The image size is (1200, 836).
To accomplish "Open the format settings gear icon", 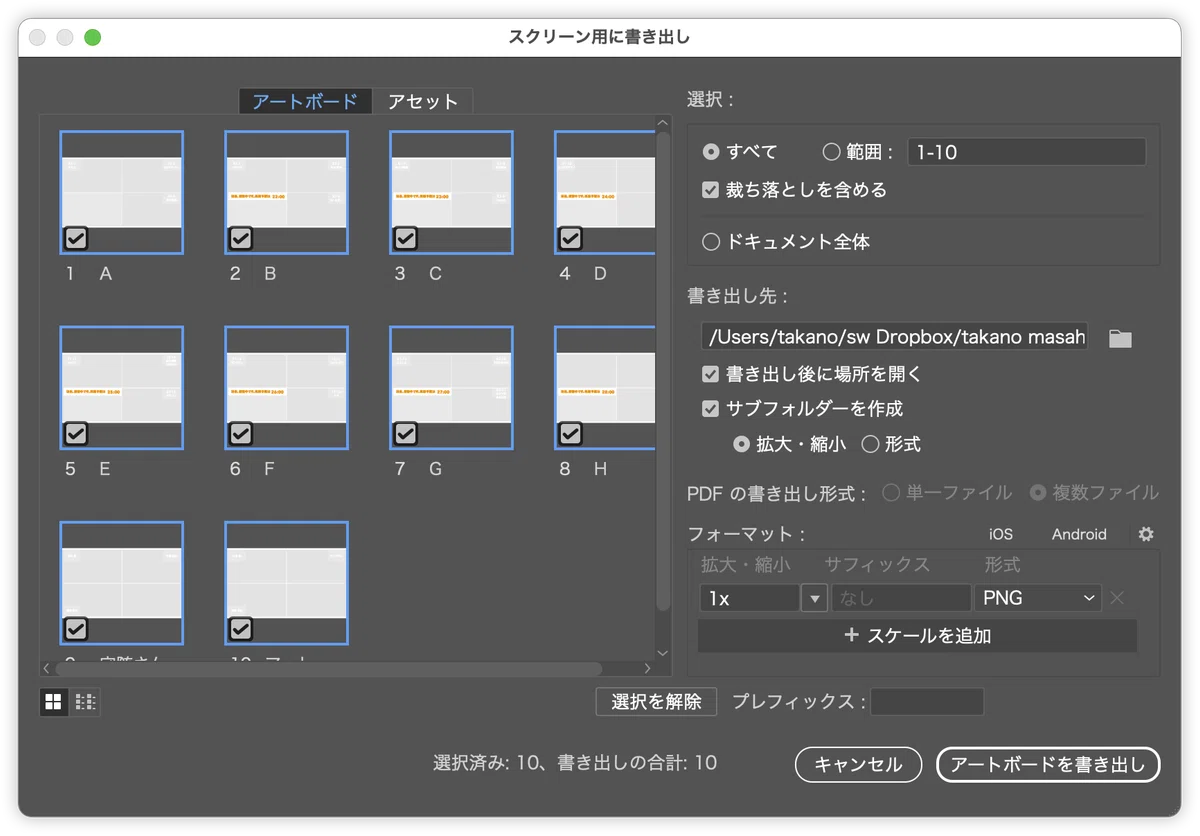I will pos(1146,534).
